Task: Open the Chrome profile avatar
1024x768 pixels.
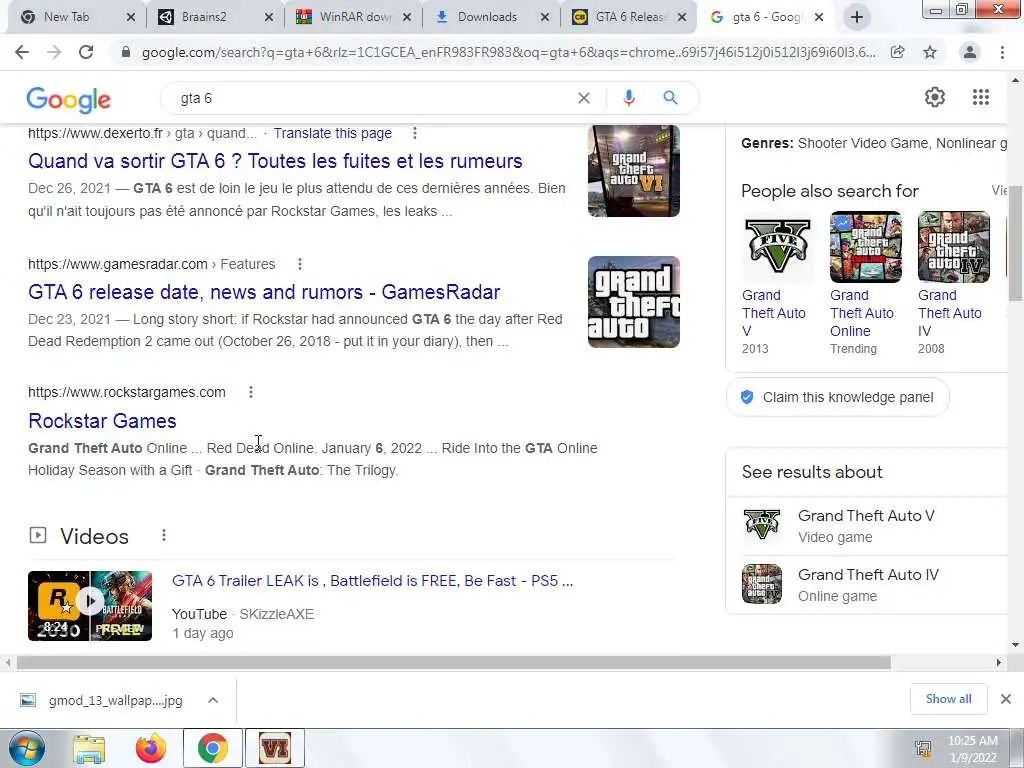Action: pos(970,52)
